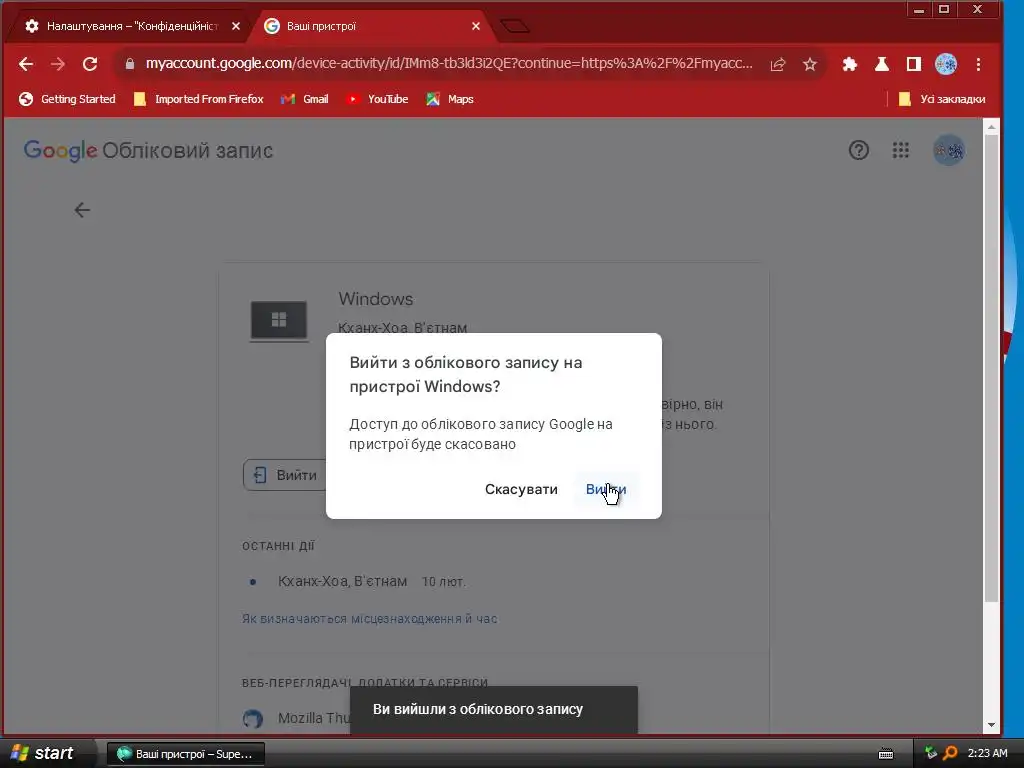Open the Chrome profile avatar in the toolbar
The image size is (1024, 768).
coord(946,64)
